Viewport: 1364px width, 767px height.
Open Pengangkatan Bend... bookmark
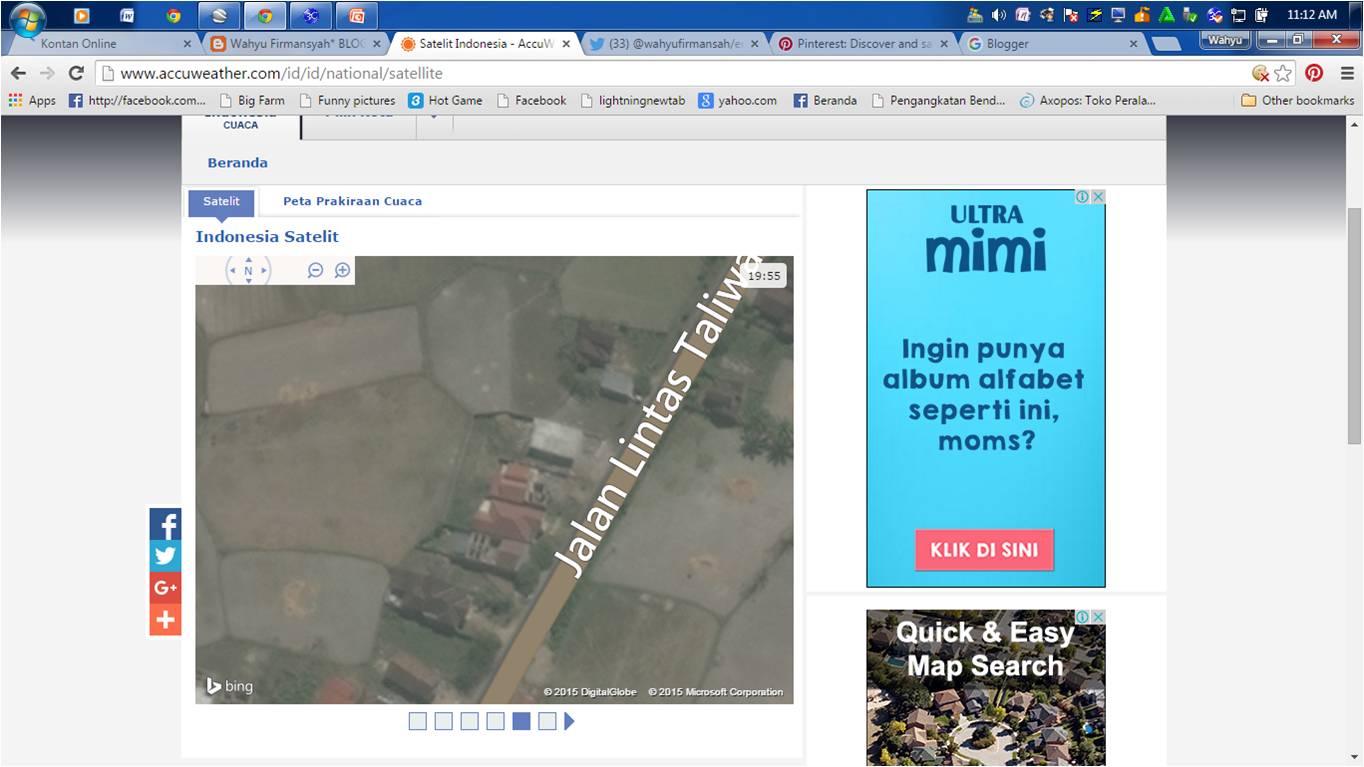tap(939, 100)
